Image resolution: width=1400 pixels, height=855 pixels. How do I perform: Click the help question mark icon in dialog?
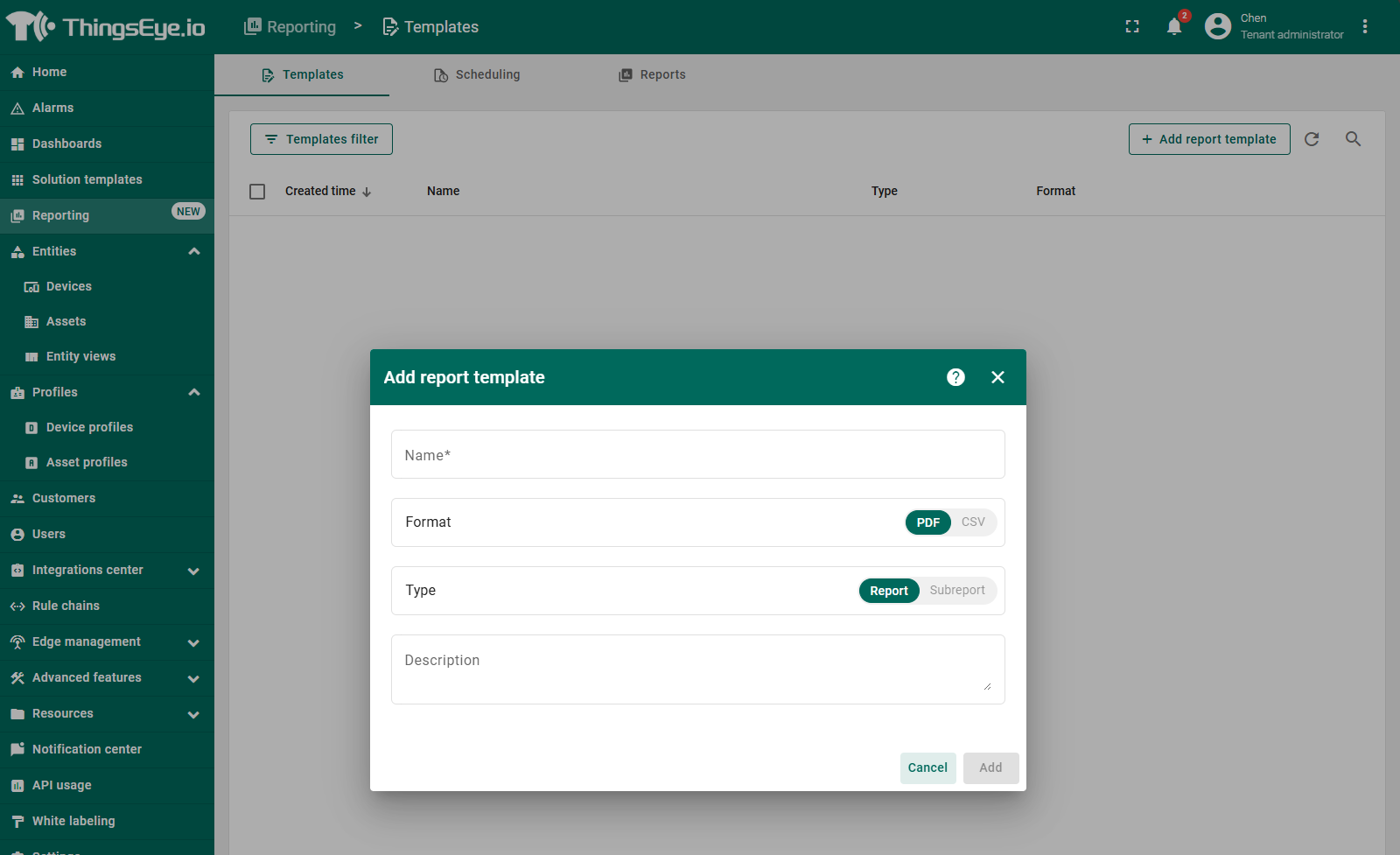click(955, 377)
